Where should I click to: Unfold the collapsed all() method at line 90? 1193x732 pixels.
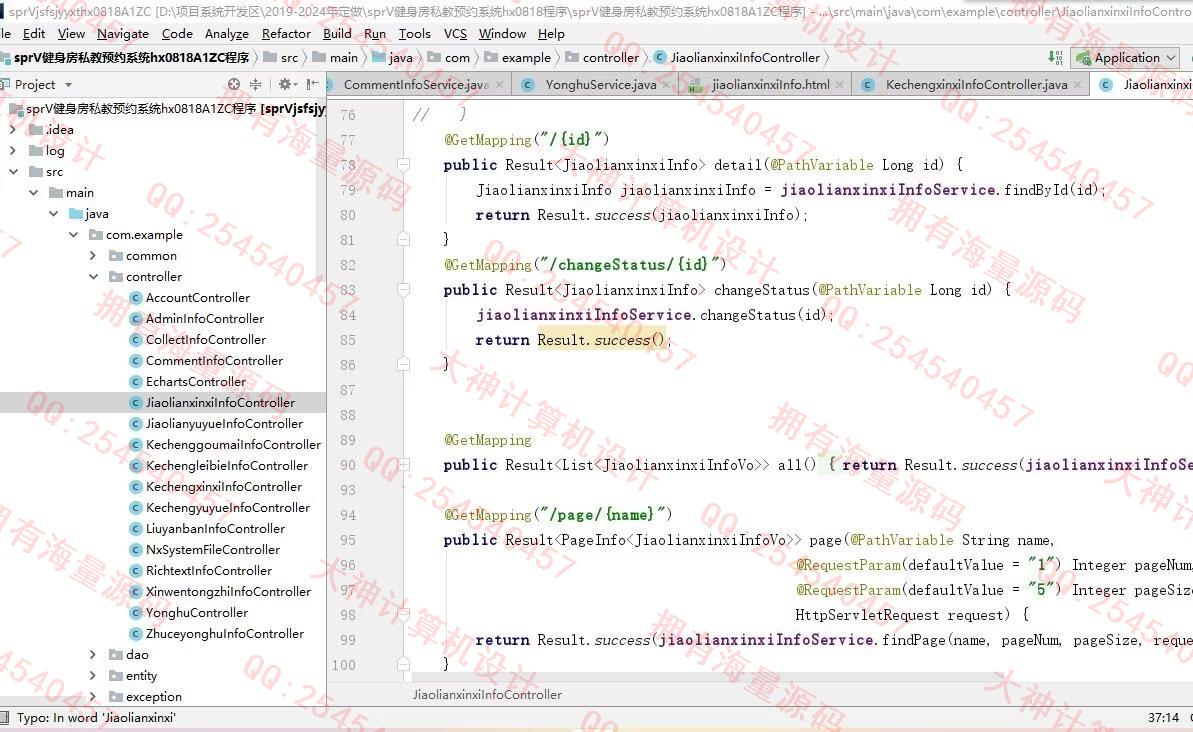coord(403,465)
